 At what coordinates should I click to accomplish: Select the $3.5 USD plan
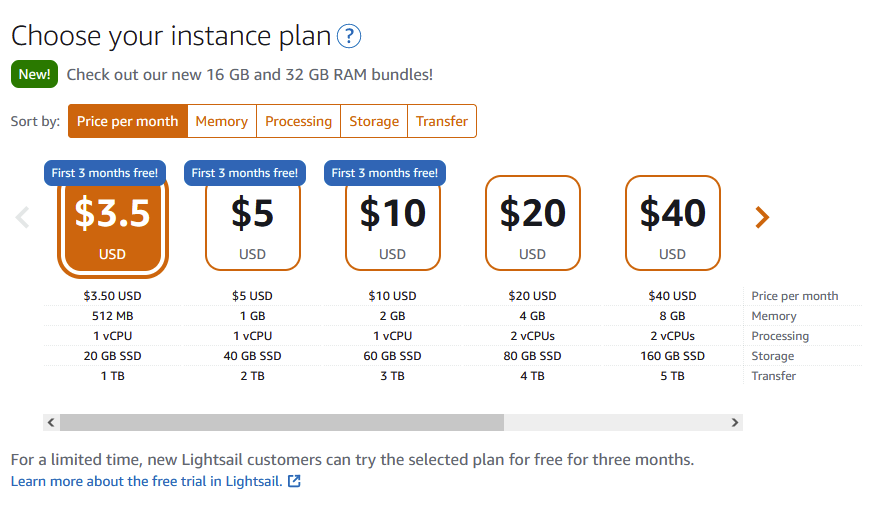(x=112, y=226)
